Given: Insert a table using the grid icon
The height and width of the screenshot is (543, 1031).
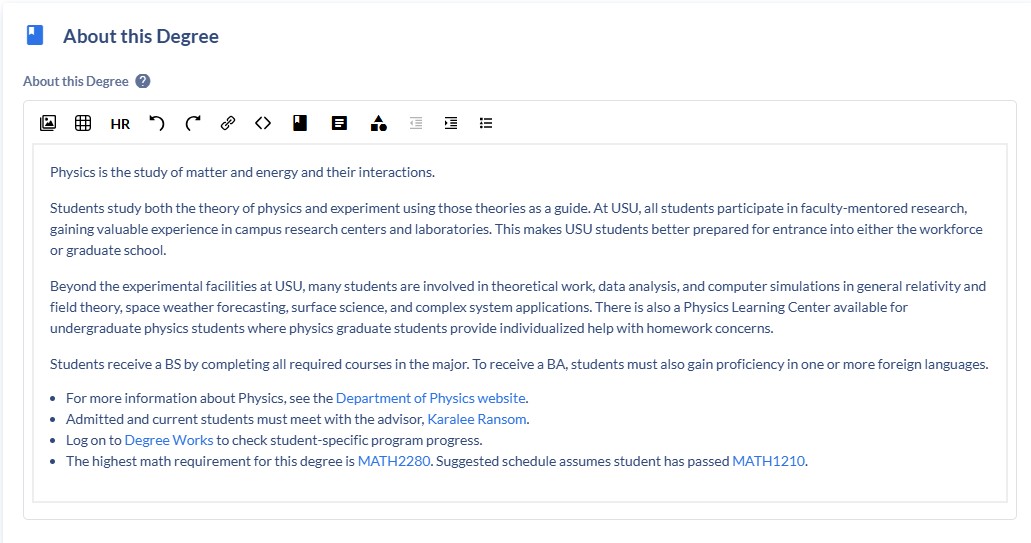Looking at the screenshot, I should click(83, 123).
